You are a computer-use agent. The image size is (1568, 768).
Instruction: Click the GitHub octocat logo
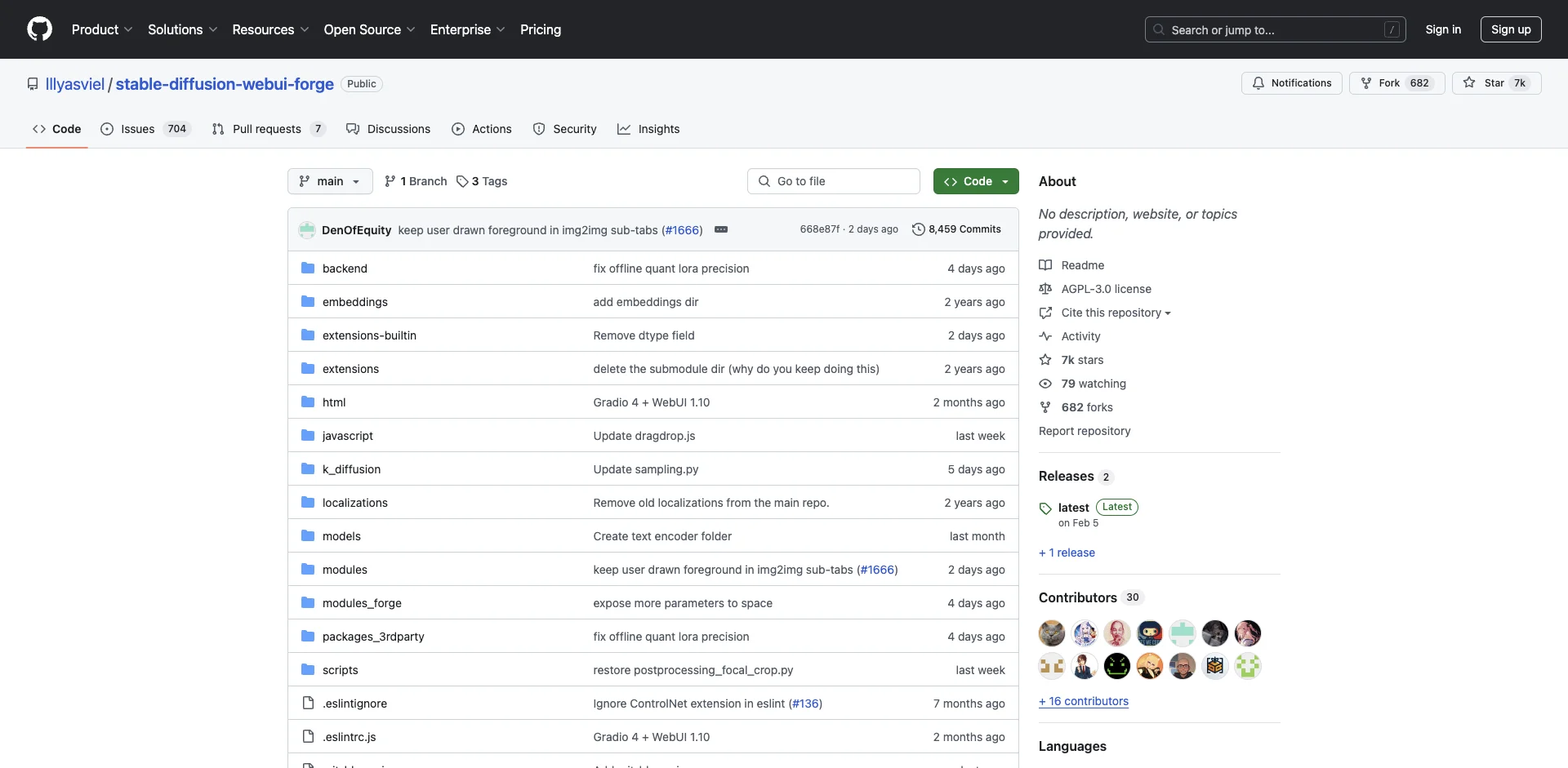(x=39, y=29)
